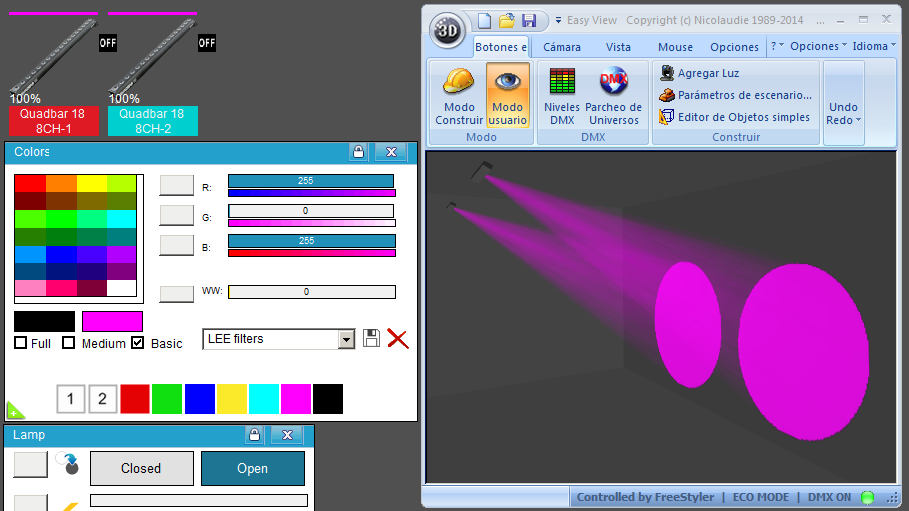Click gray button beside R channel
This screenshot has width=909, height=511.
click(x=177, y=185)
